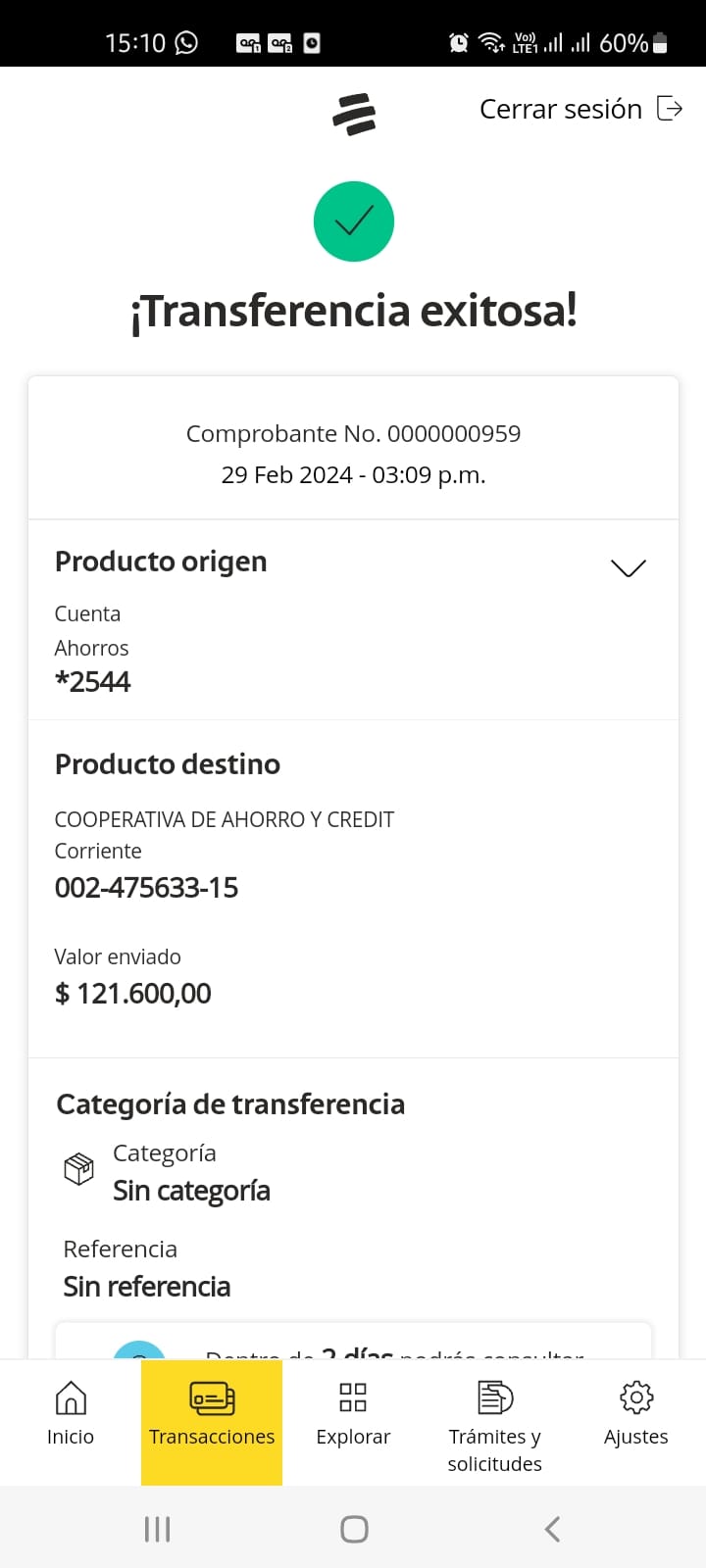Tap the WhatsApp notification icon in status bar
Image resolution: width=706 pixels, height=1568 pixels.
(186, 43)
